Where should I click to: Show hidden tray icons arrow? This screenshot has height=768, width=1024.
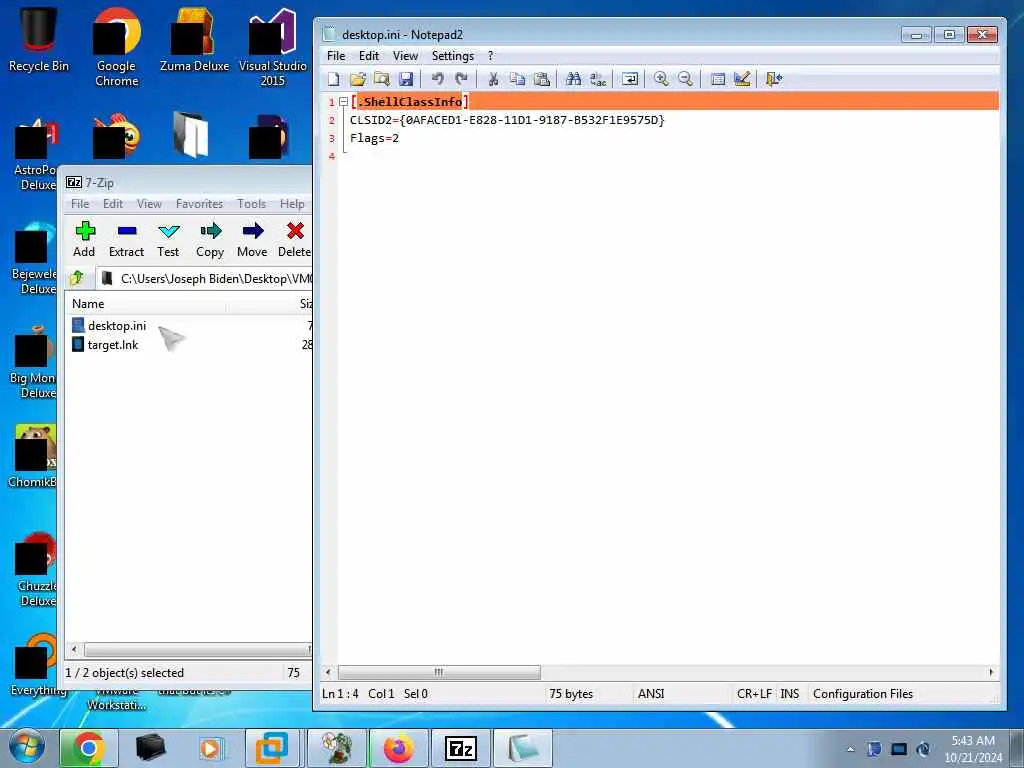pyautogui.click(x=850, y=749)
